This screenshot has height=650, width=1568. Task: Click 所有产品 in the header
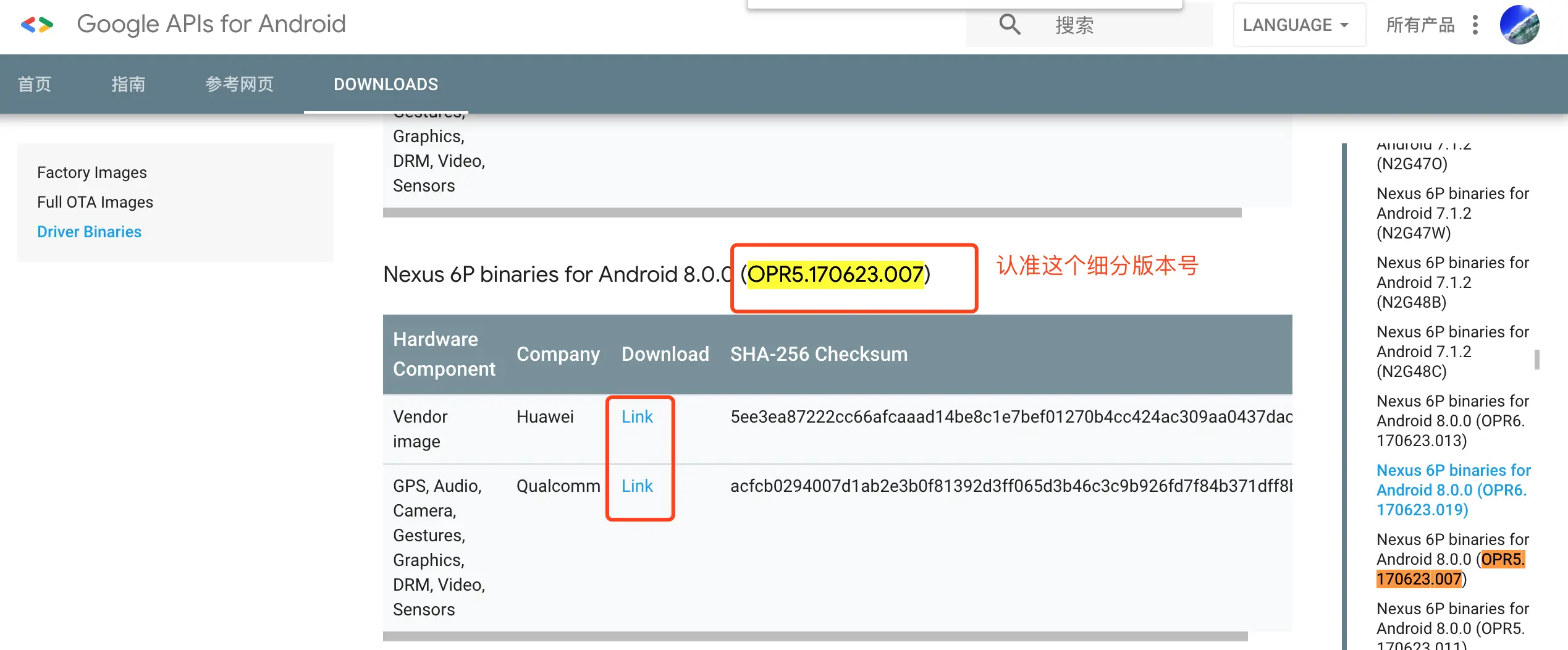[1420, 25]
